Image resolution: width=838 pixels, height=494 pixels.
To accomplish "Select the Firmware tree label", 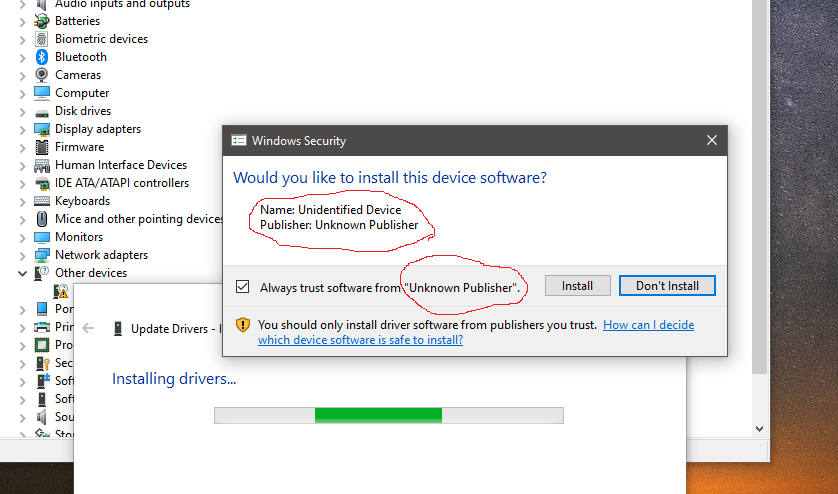I will [x=79, y=147].
